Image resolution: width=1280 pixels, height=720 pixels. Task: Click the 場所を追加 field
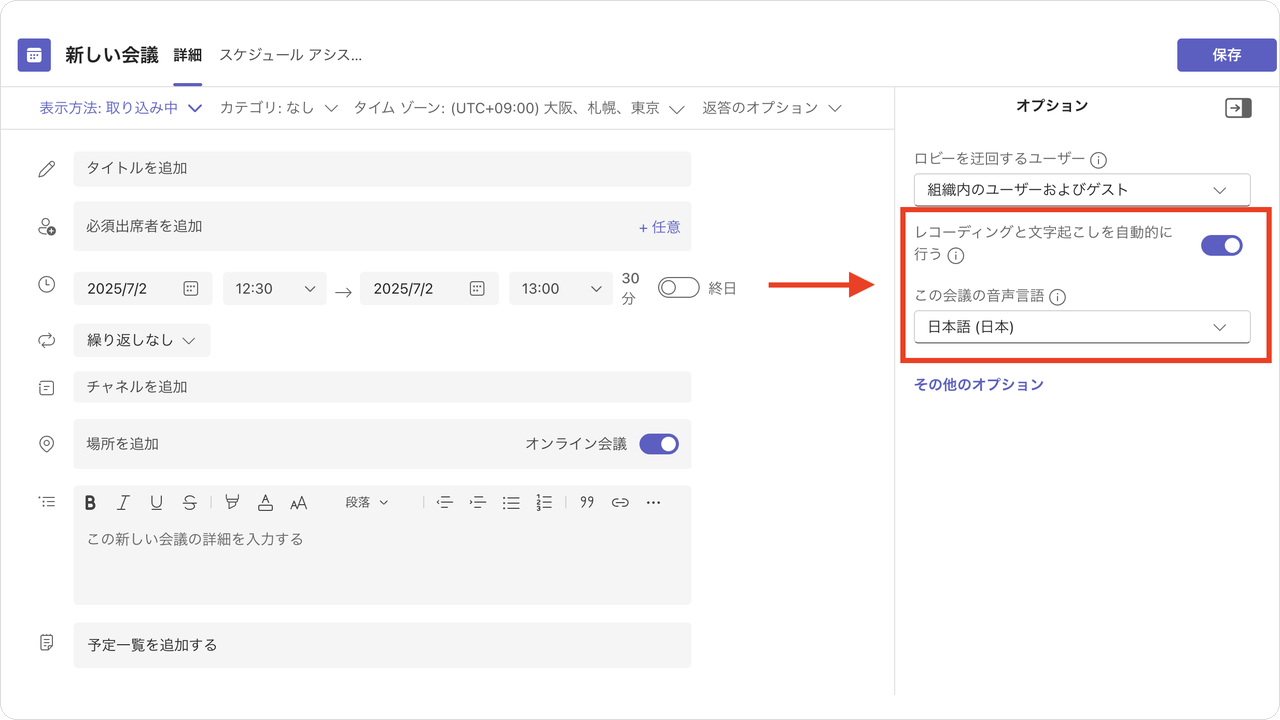coord(382,444)
